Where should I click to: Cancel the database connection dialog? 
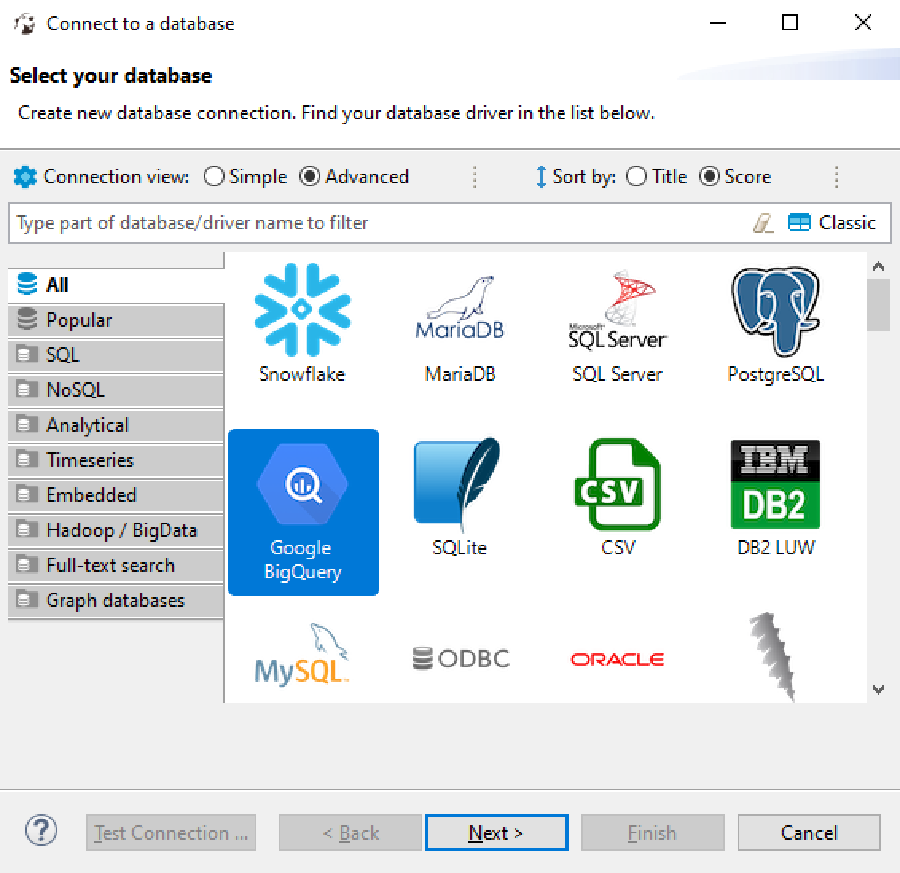tap(808, 833)
